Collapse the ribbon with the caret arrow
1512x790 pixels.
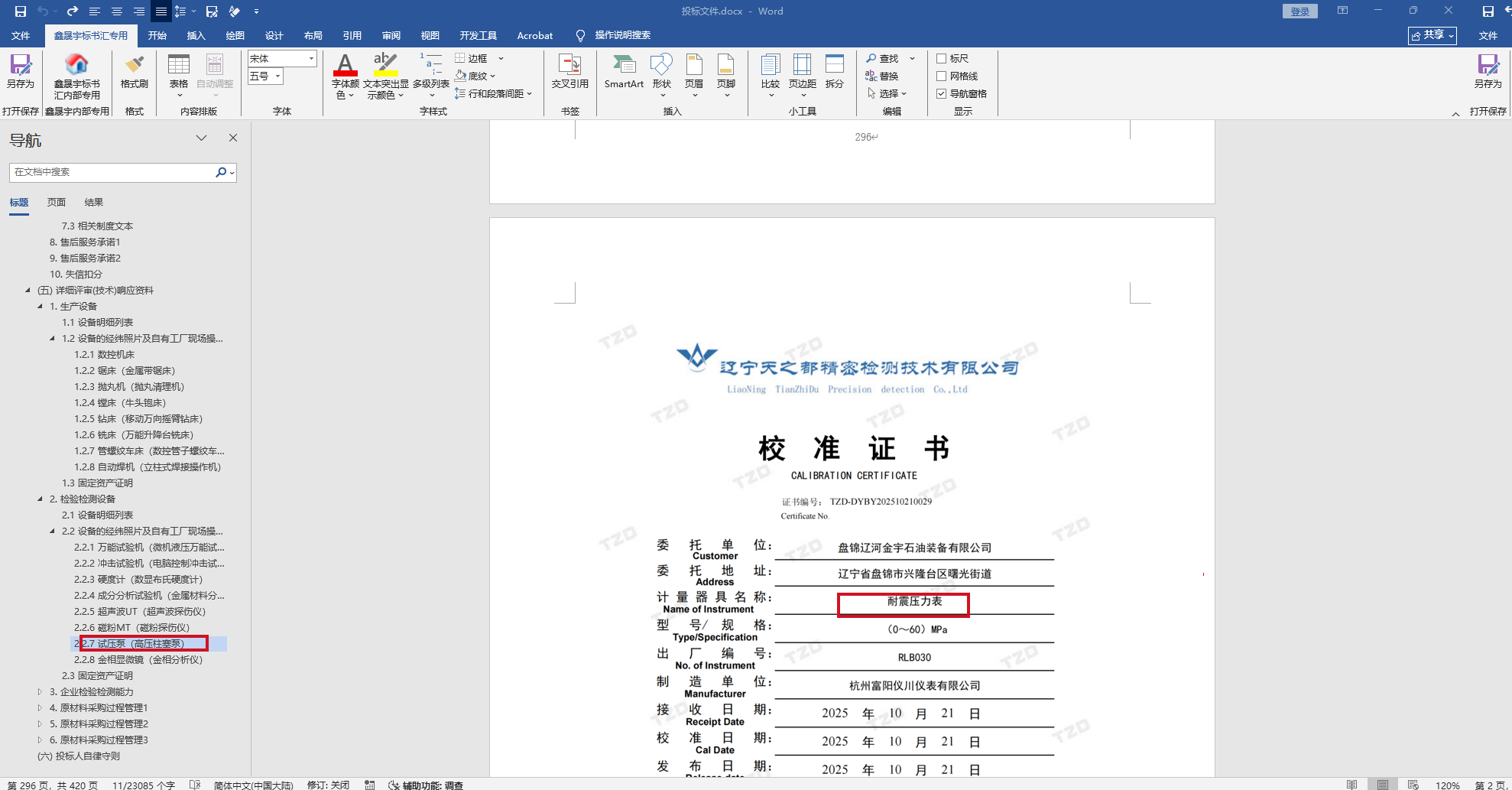pos(1455,113)
